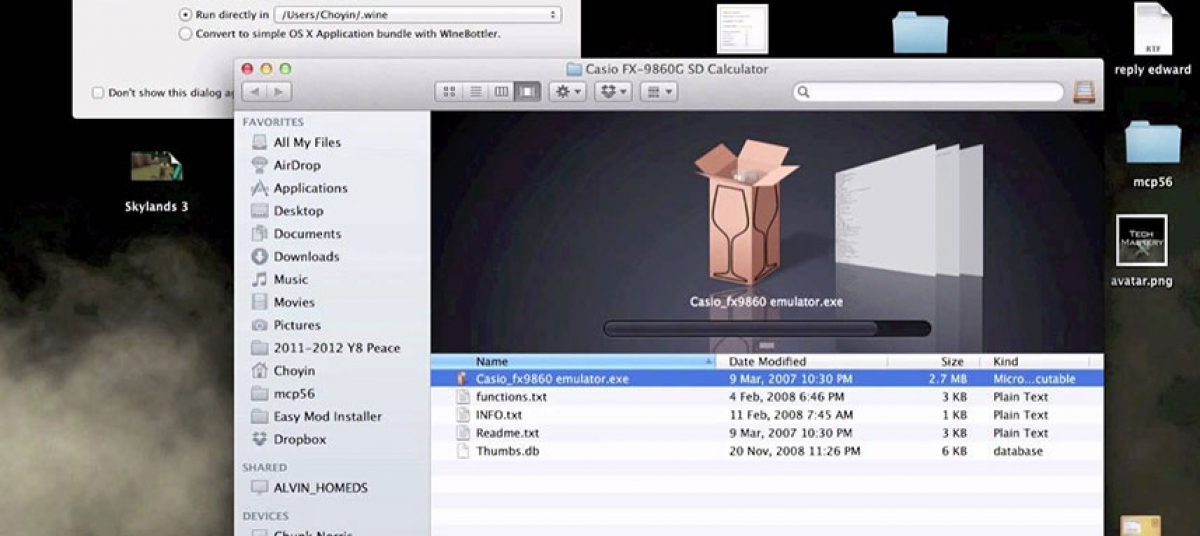This screenshot has width=1200, height=536.
Task: Sort files by Date Modified column
Action: [x=802, y=361]
